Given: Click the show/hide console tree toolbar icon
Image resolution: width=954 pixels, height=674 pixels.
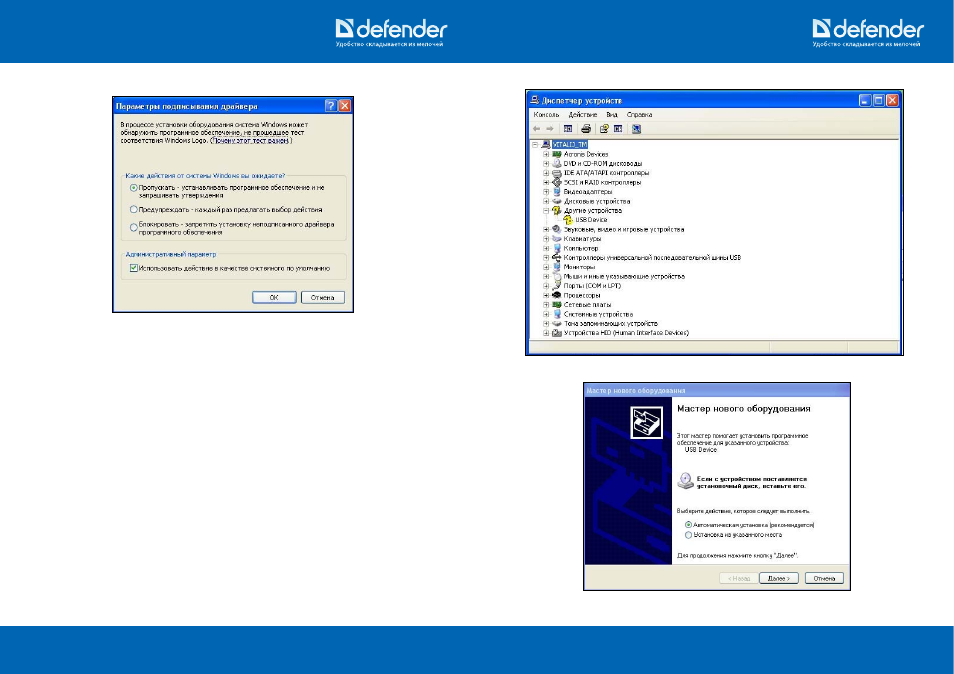Looking at the screenshot, I should [568, 129].
